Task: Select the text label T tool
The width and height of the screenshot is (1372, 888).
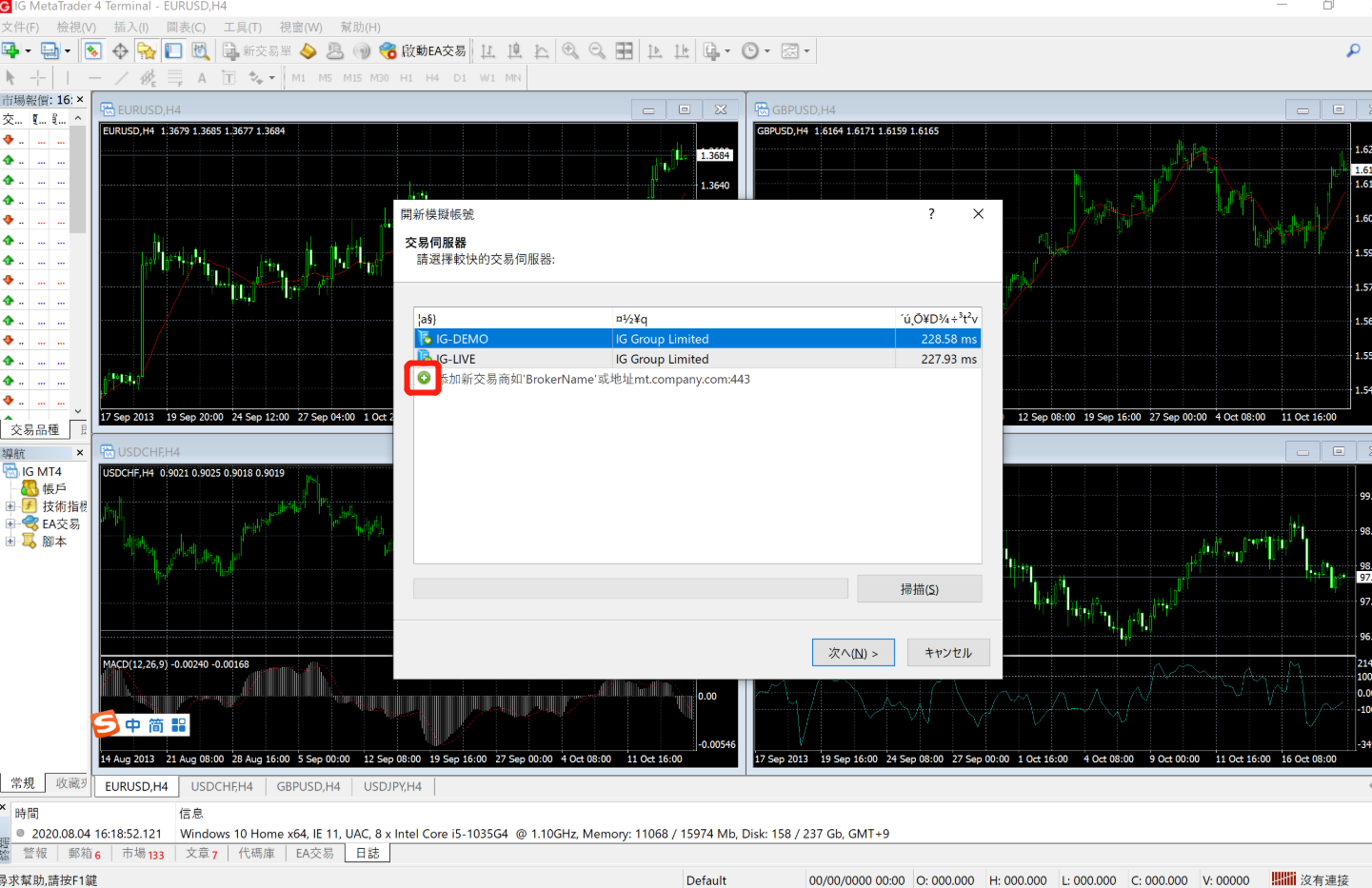Action: click(229, 77)
